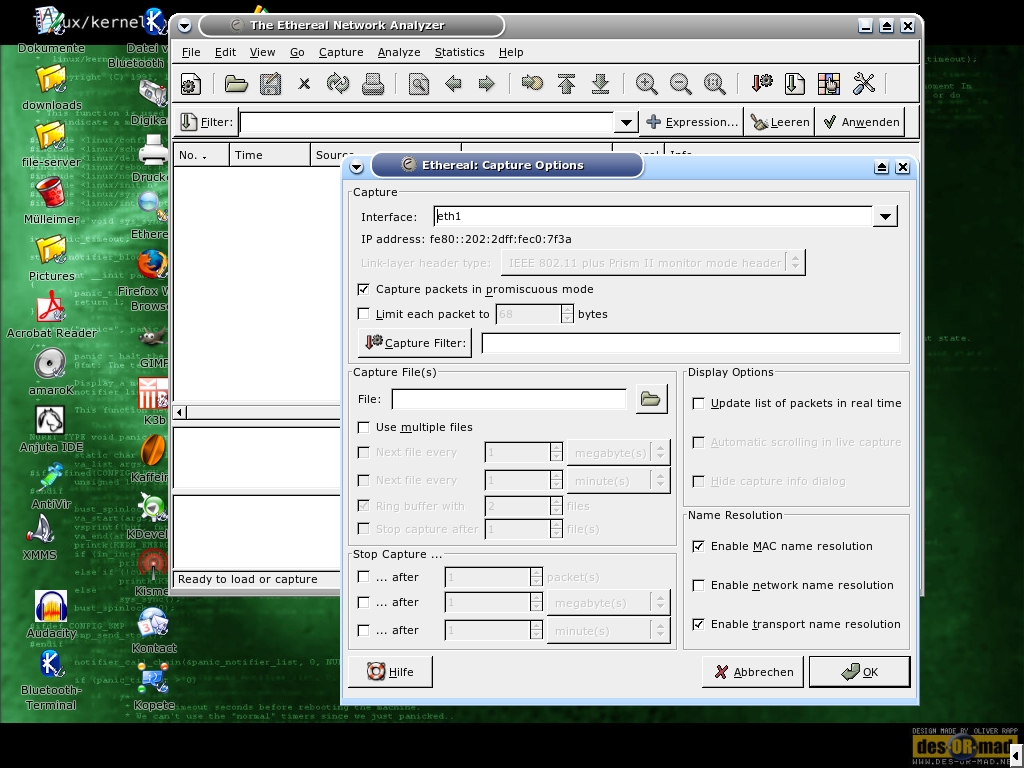This screenshot has height=768, width=1024.
Task: Open the Audacity desktop icon
Action: click(51, 607)
